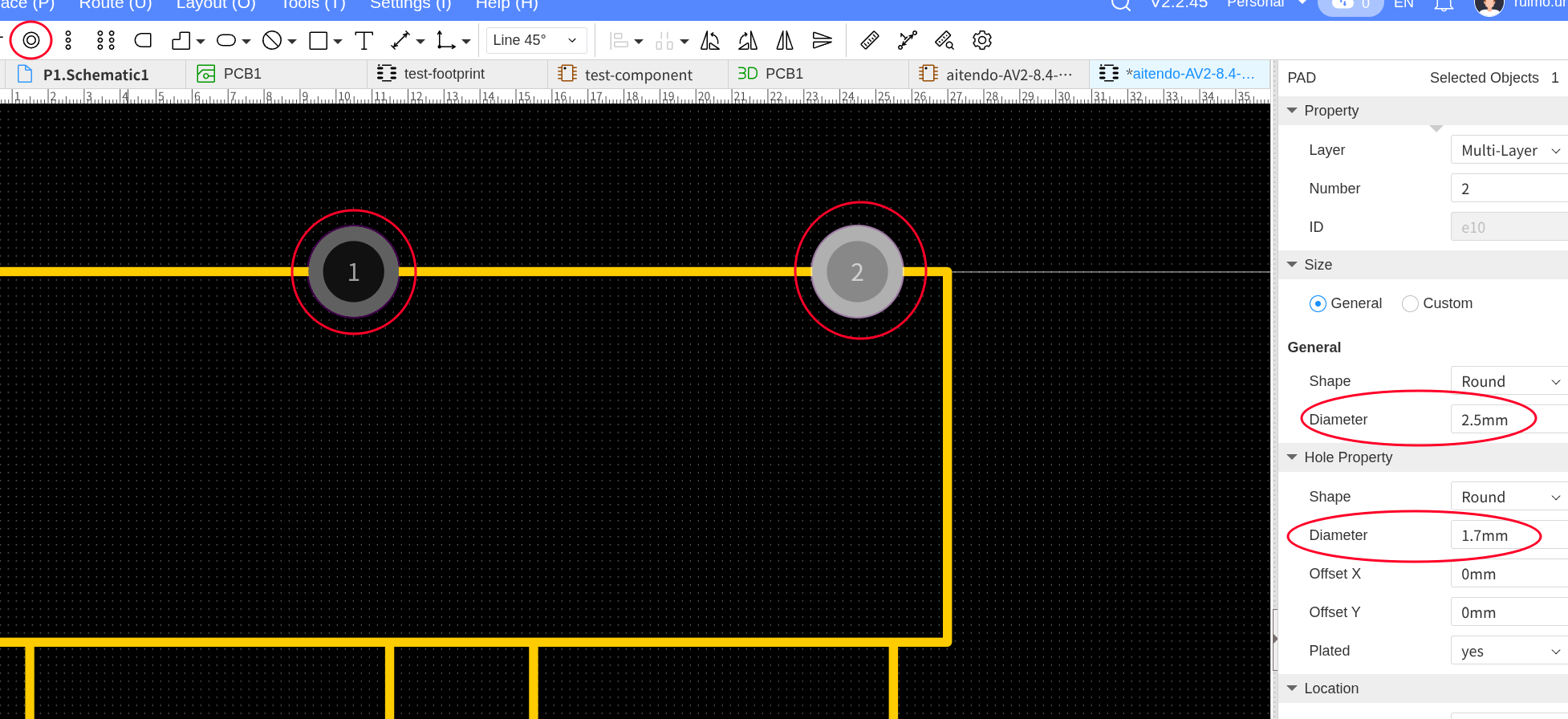Image resolution: width=1568 pixels, height=719 pixels.
Task: Select the vertical pad array tool
Action: pos(68,40)
